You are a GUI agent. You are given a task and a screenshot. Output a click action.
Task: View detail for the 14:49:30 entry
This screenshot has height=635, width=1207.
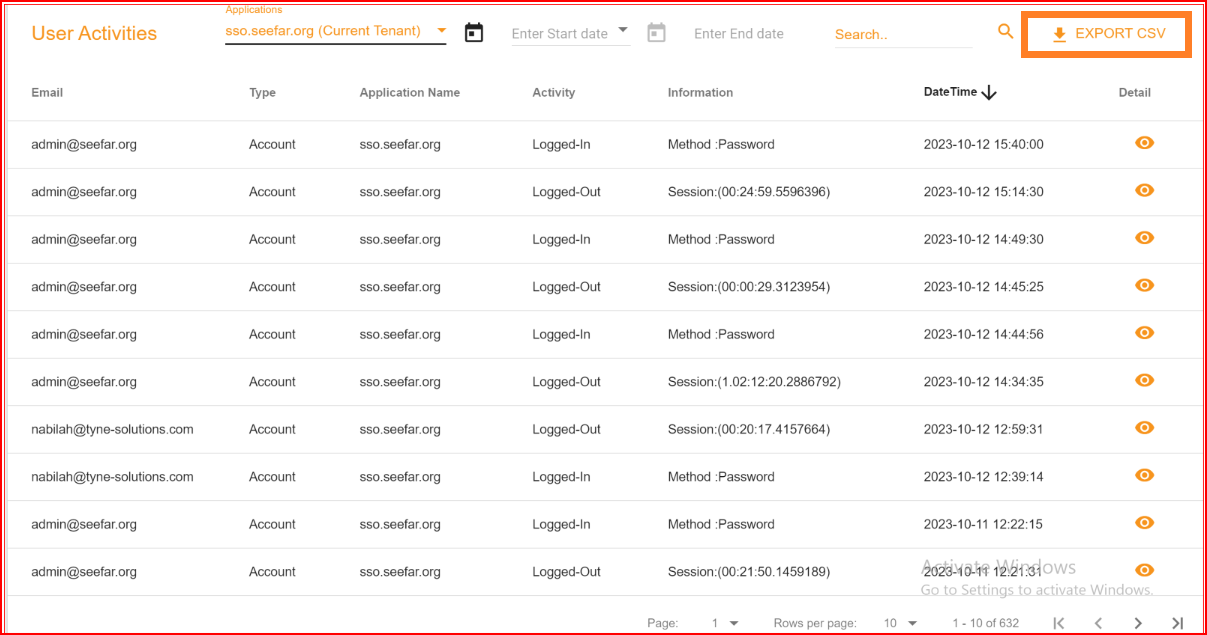pos(1145,238)
